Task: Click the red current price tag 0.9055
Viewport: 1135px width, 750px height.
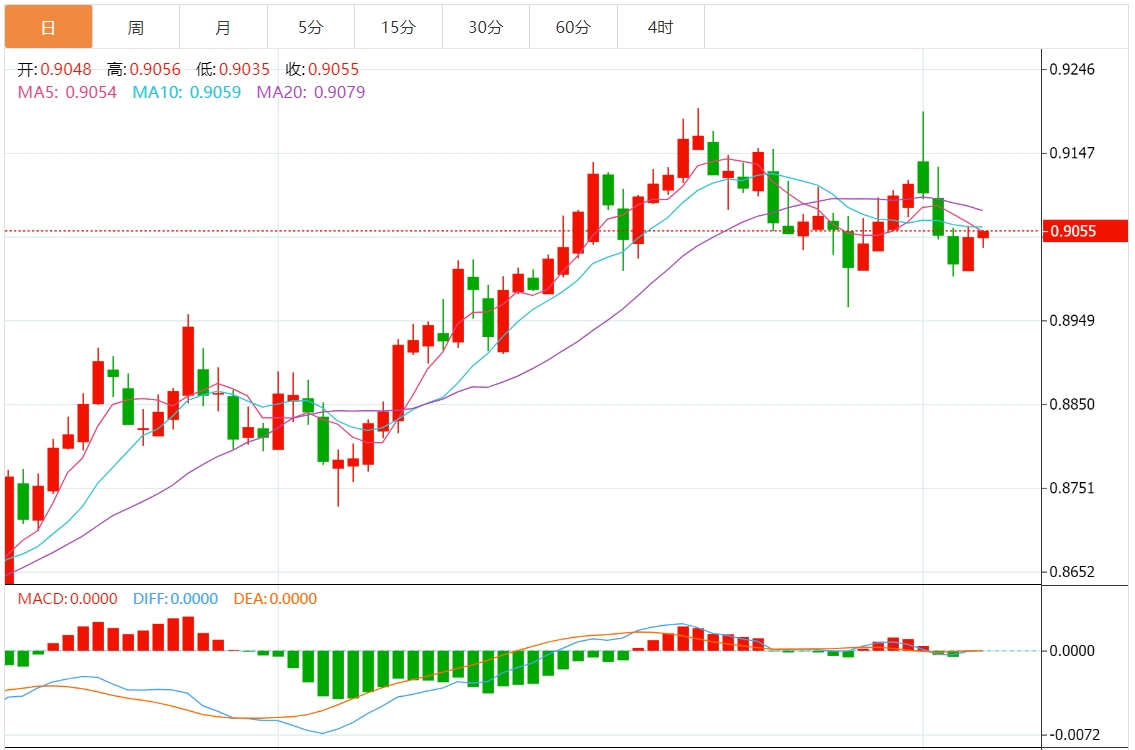Action: click(1085, 231)
